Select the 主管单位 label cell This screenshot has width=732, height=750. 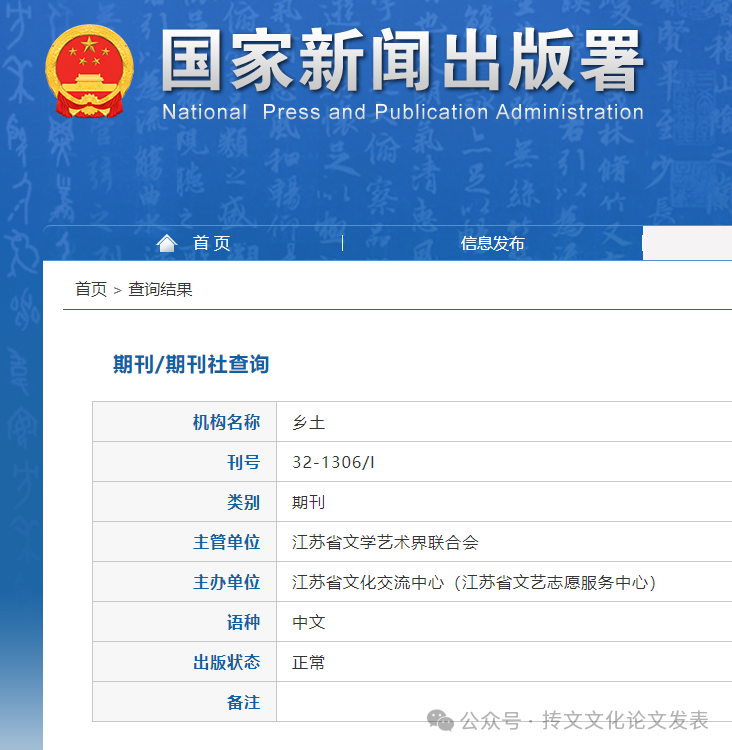pyautogui.click(x=185, y=542)
